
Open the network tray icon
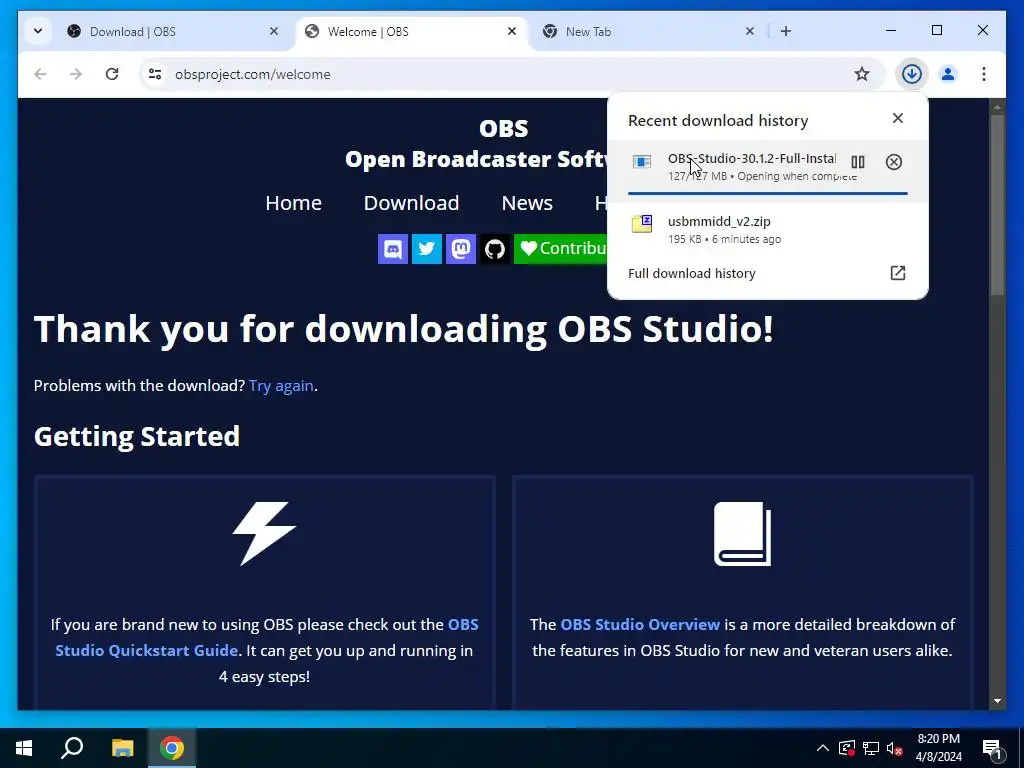[871, 748]
